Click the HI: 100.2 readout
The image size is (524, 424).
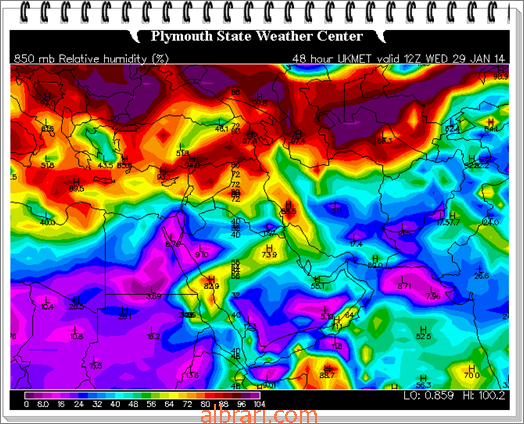tap(484, 396)
